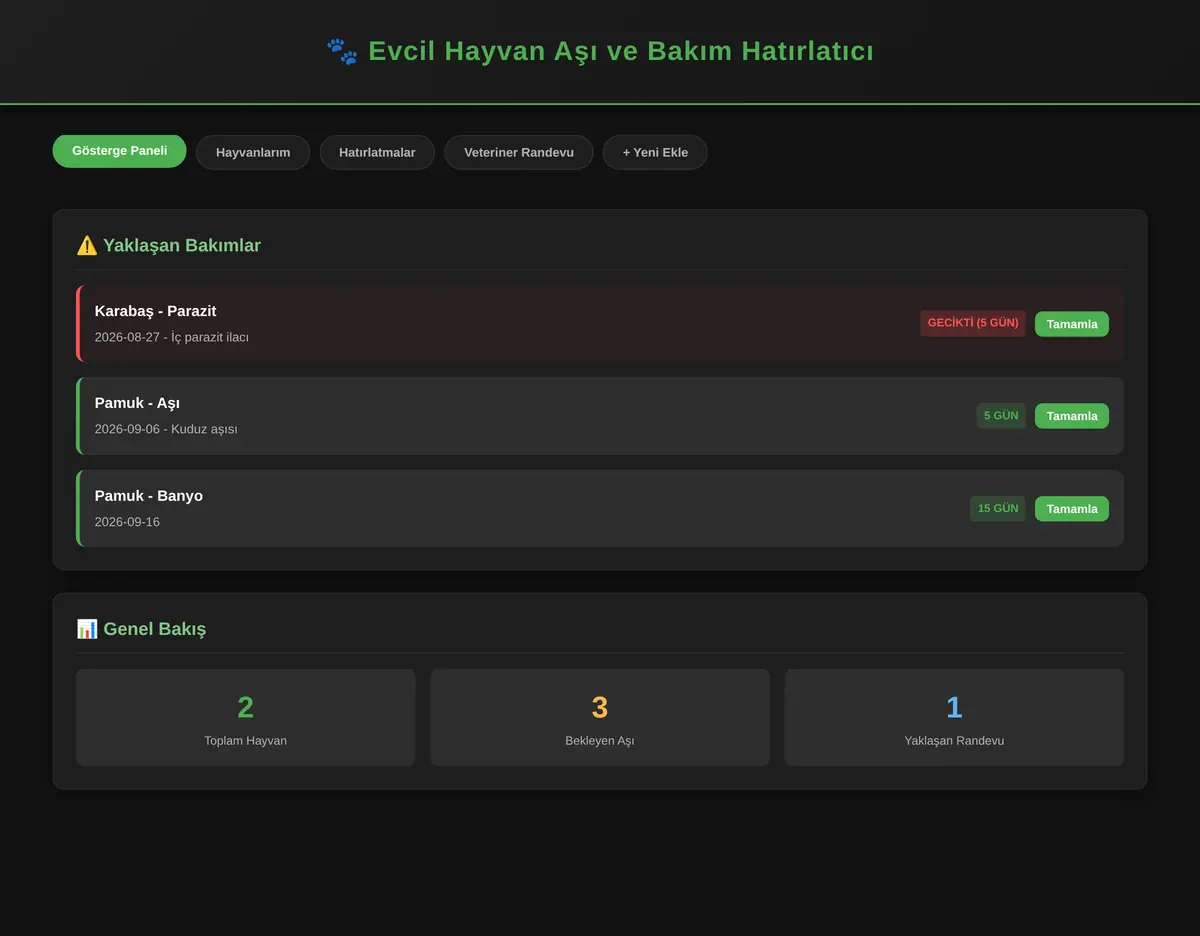This screenshot has height=936, width=1200.
Task: Click the paw print icon in header
Action: click(342, 51)
